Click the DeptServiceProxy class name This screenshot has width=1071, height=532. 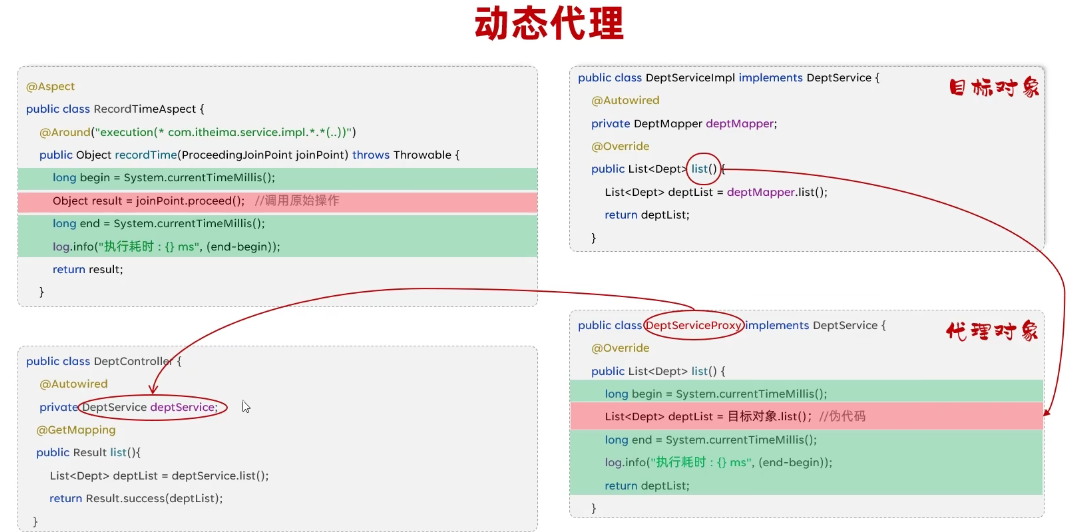(693, 326)
